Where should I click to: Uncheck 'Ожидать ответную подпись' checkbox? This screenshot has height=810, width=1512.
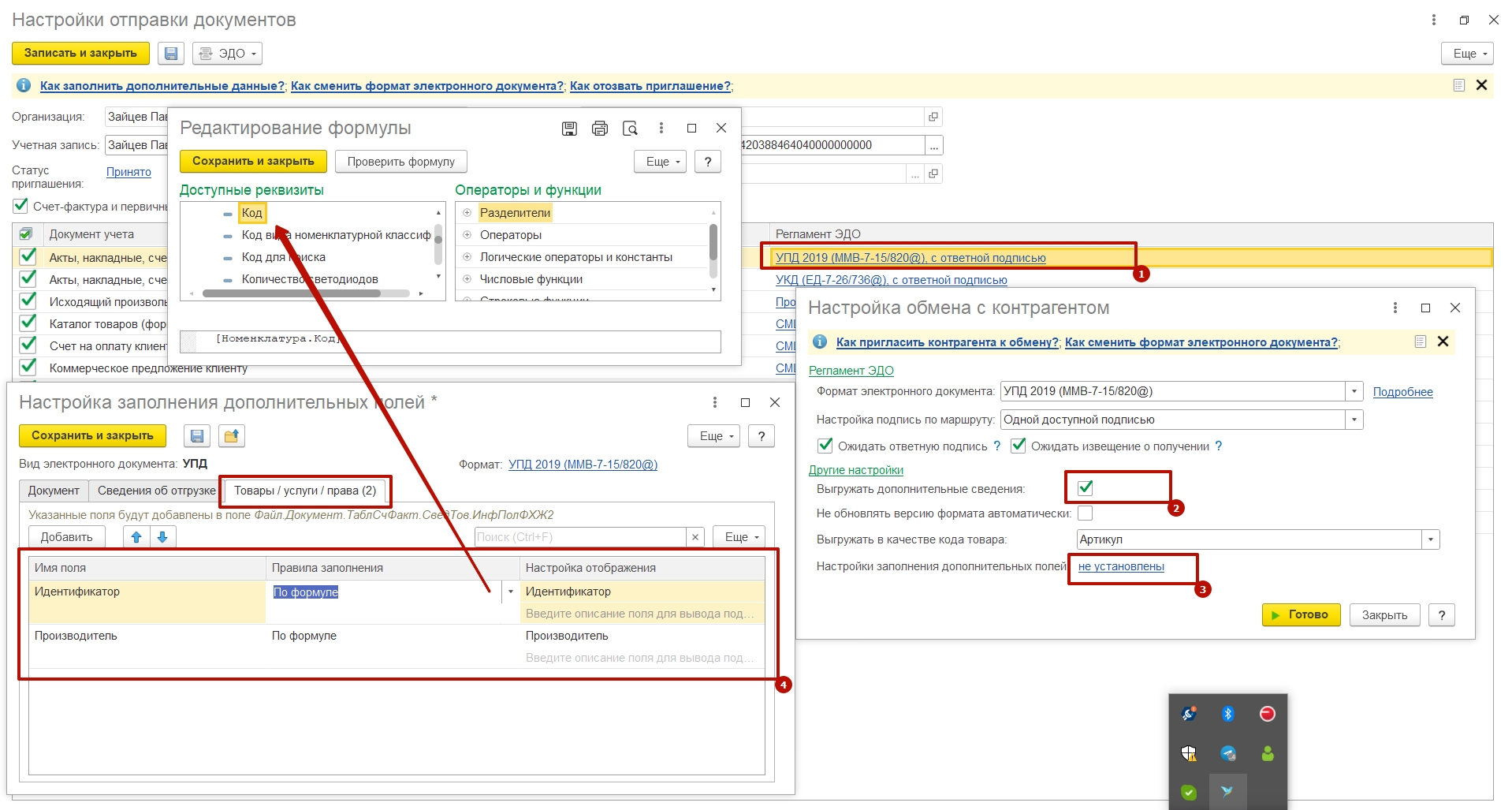click(x=825, y=446)
